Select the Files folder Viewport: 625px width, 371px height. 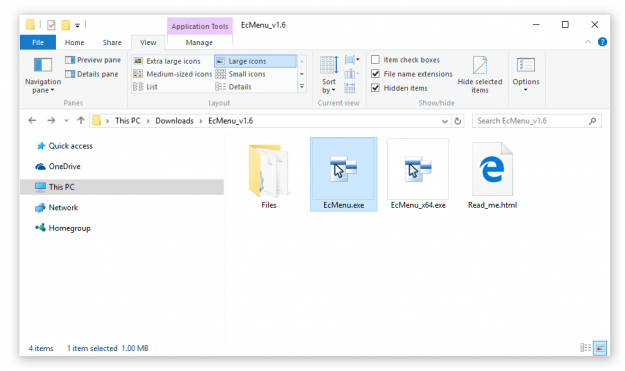(269, 176)
